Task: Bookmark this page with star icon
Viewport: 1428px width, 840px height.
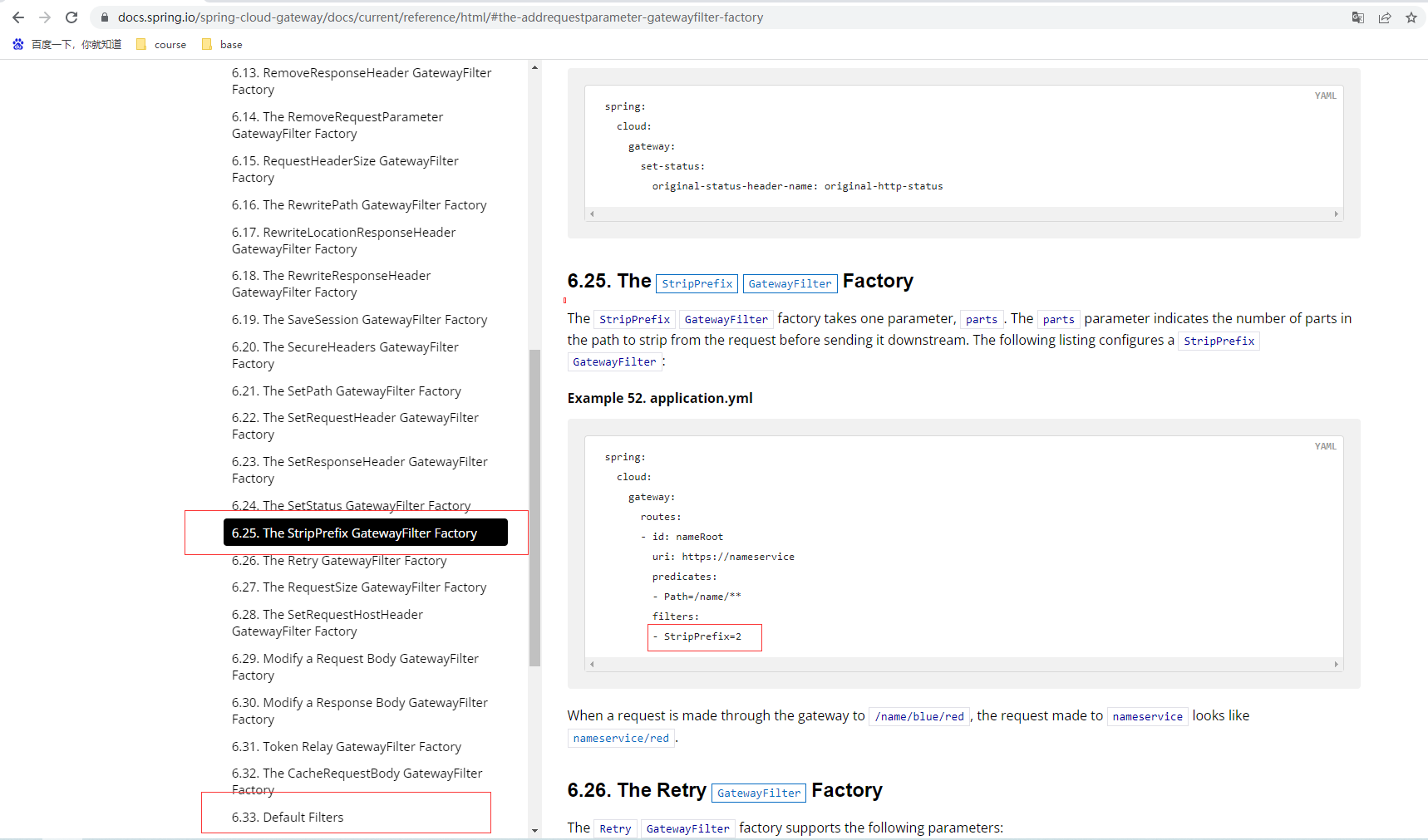Action: point(1411,17)
